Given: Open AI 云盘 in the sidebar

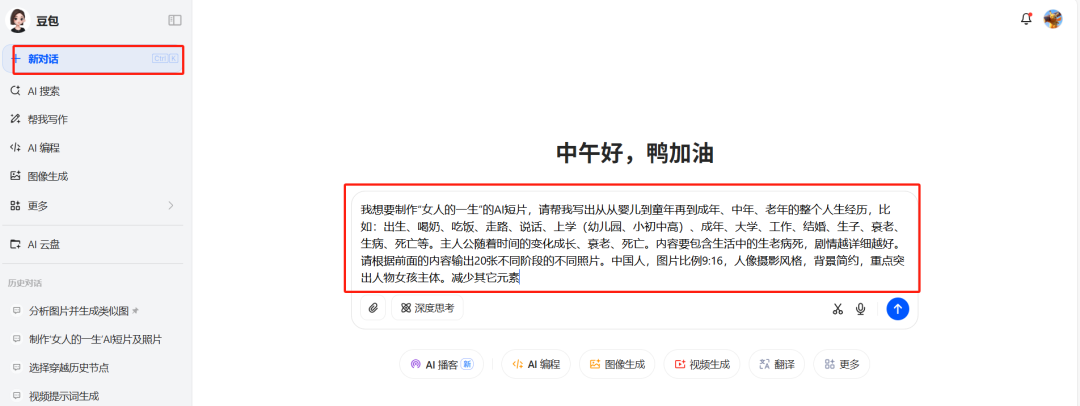Looking at the screenshot, I should [43, 244].
